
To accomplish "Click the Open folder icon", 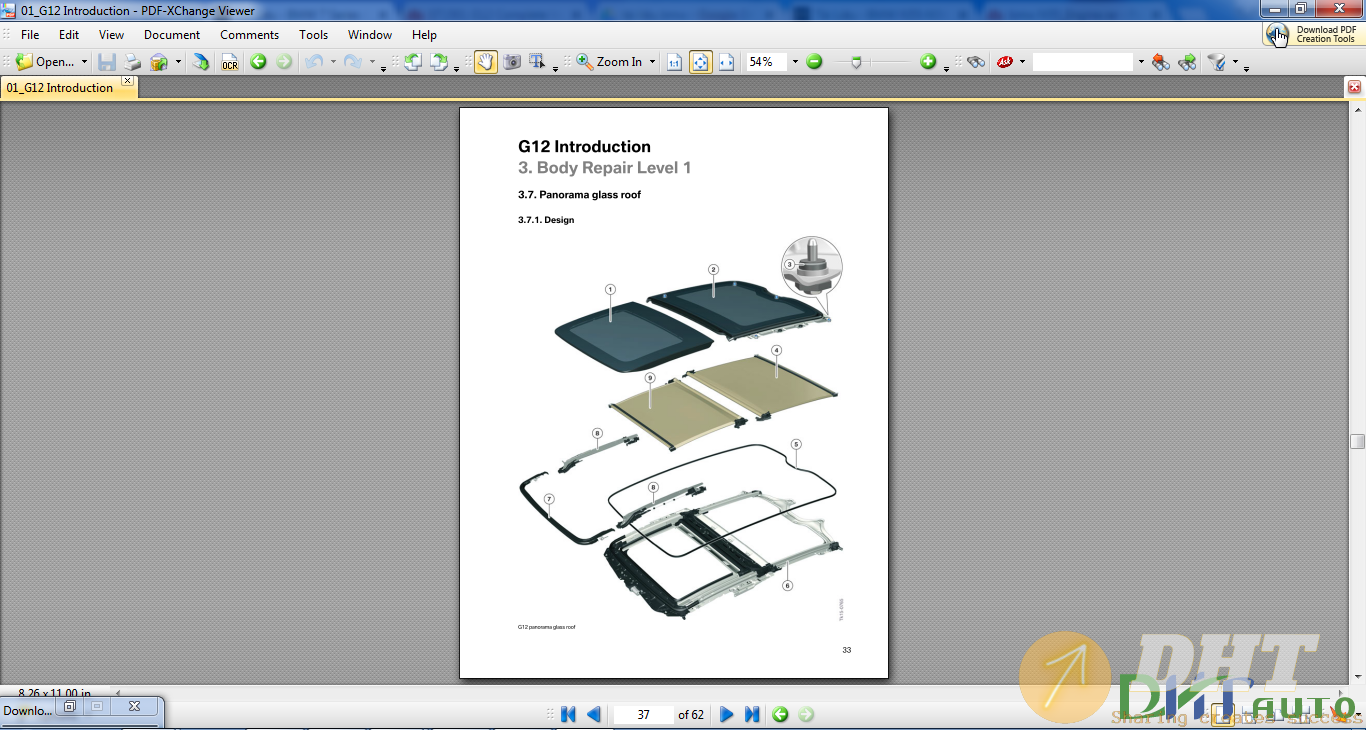I will click(25, 62).
